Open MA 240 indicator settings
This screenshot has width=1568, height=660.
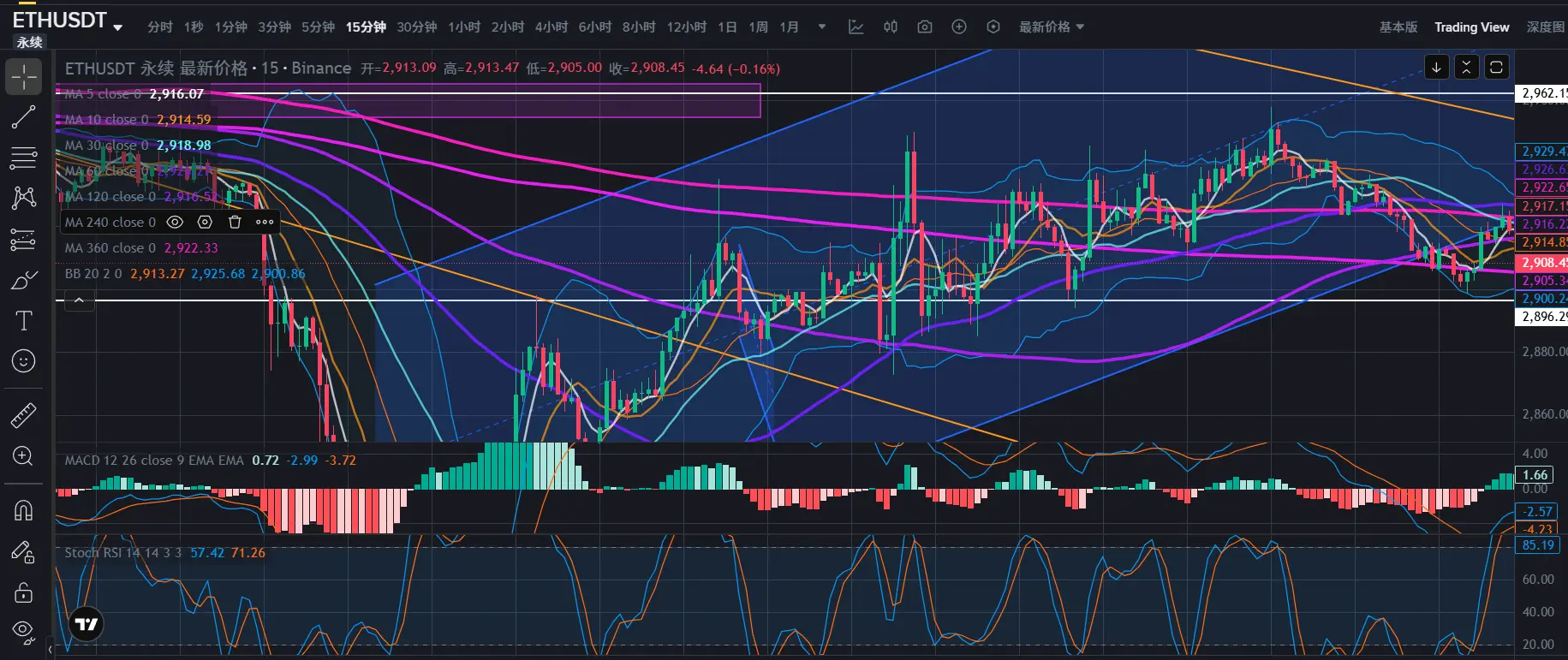(x=205, y=222)
